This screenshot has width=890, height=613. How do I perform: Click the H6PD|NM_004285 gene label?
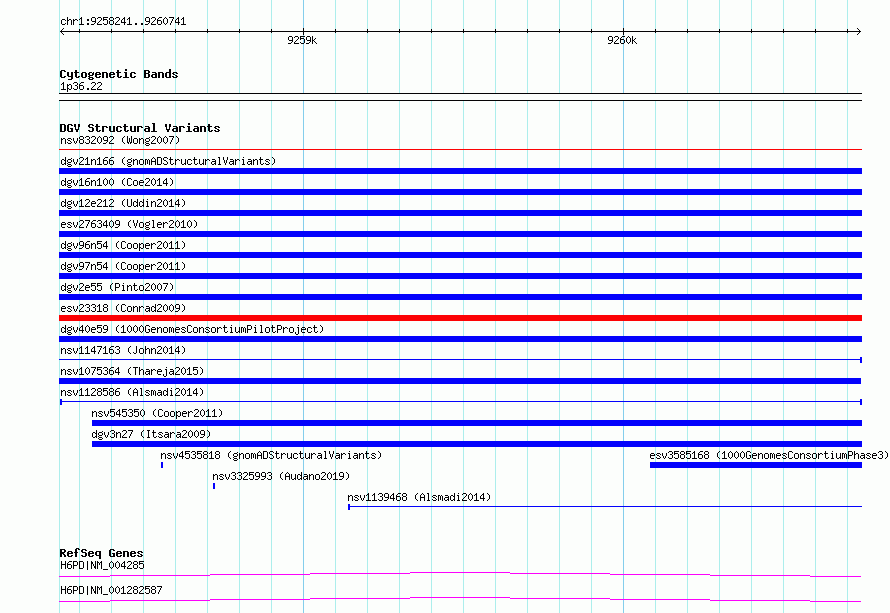point(102,565)
